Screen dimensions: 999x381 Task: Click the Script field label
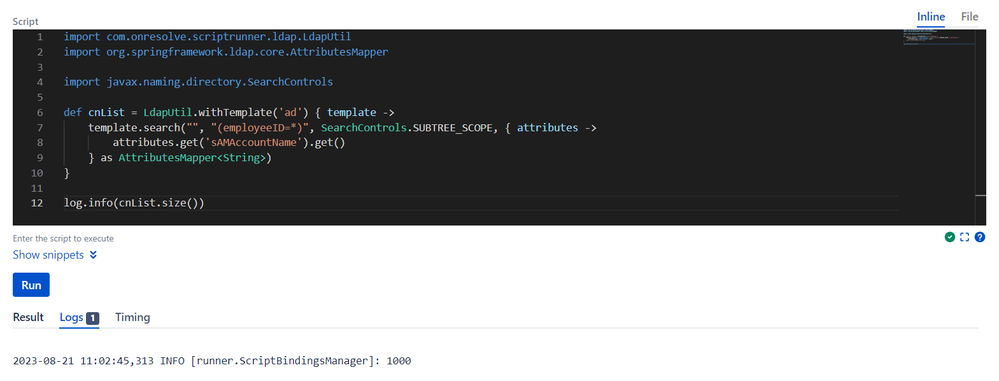pos(25,21)
